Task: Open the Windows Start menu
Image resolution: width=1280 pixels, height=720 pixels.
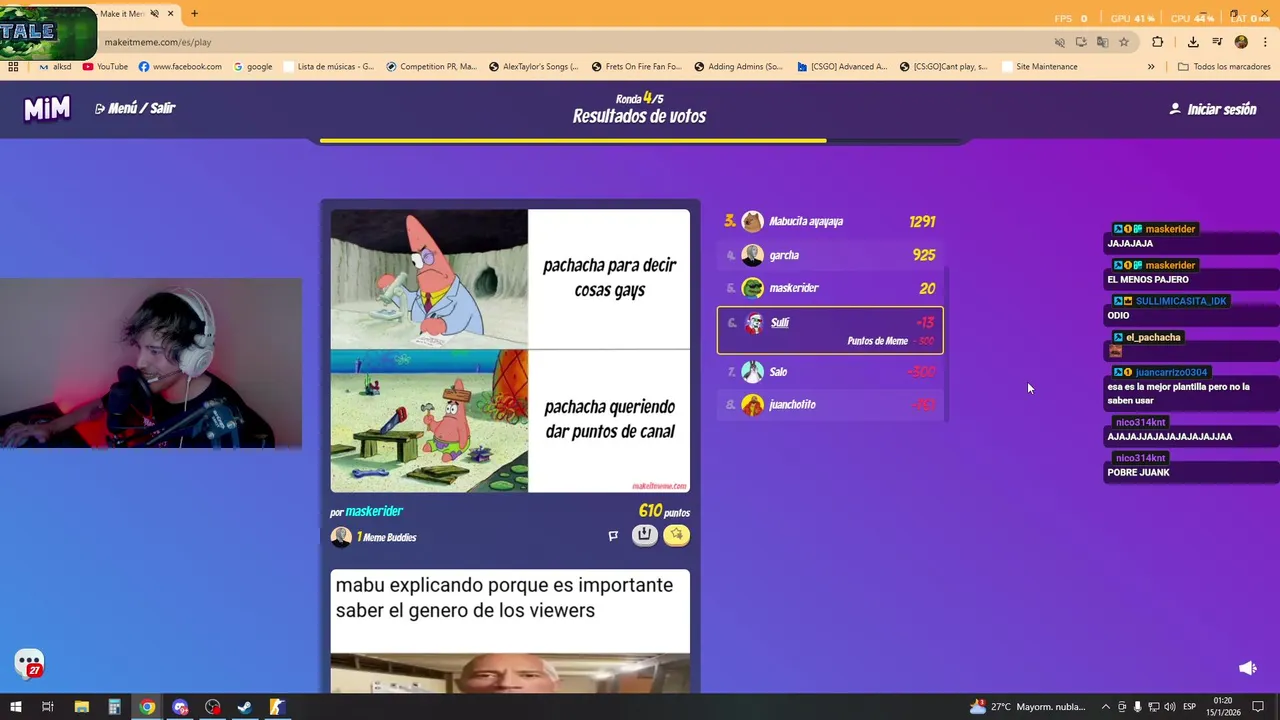Action: [15, 707]
